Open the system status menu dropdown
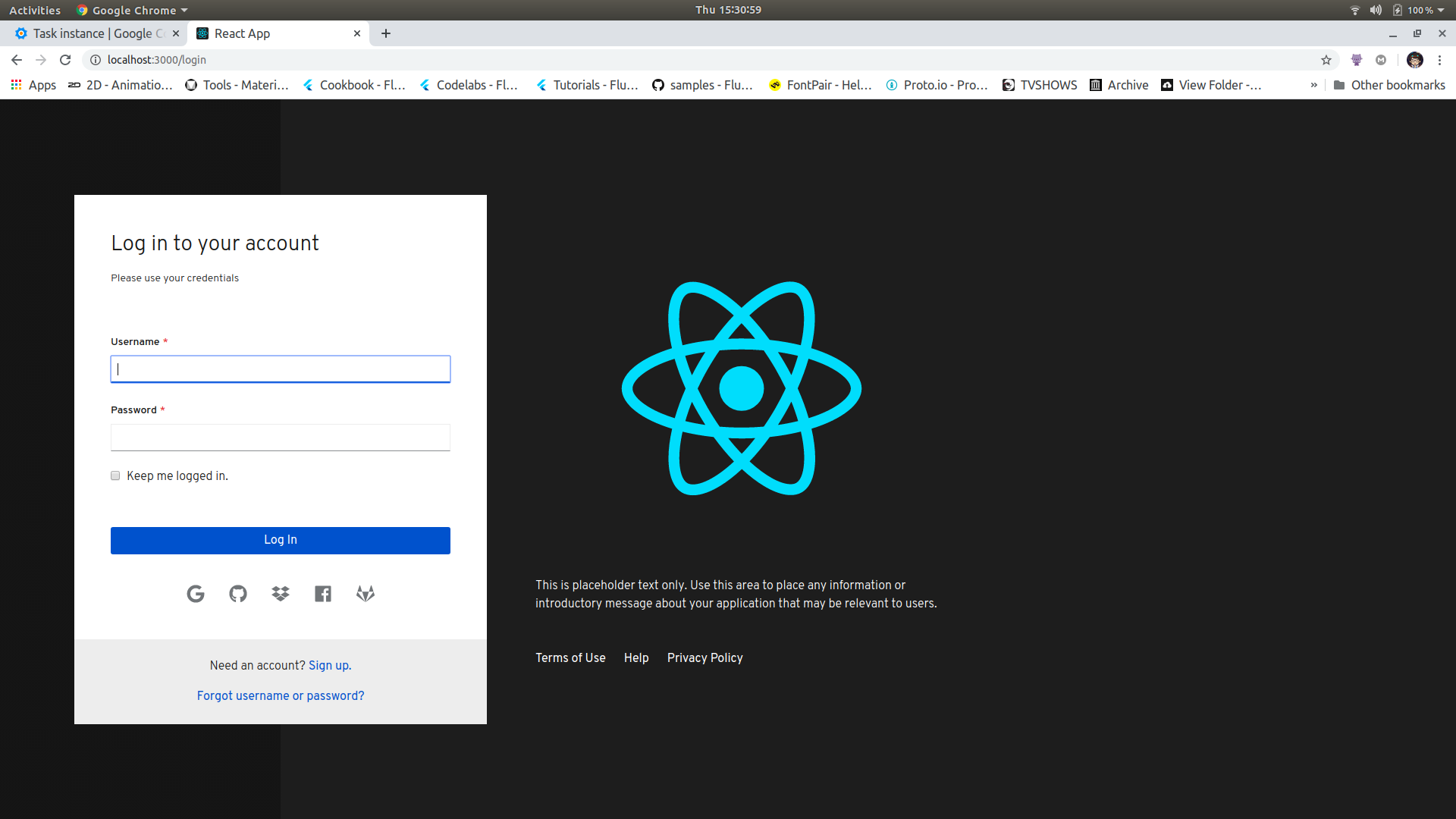Screen dimensions: 1456x819 pos(1440,10)
